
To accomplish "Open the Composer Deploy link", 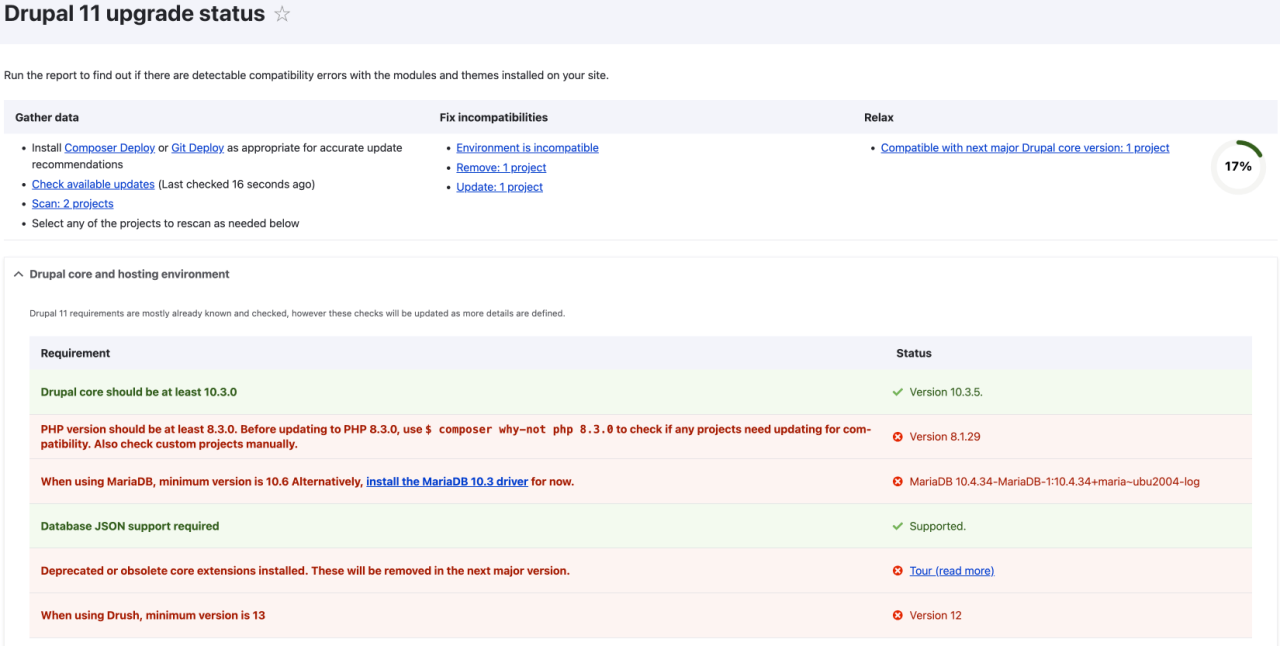I will pos(109,147).
